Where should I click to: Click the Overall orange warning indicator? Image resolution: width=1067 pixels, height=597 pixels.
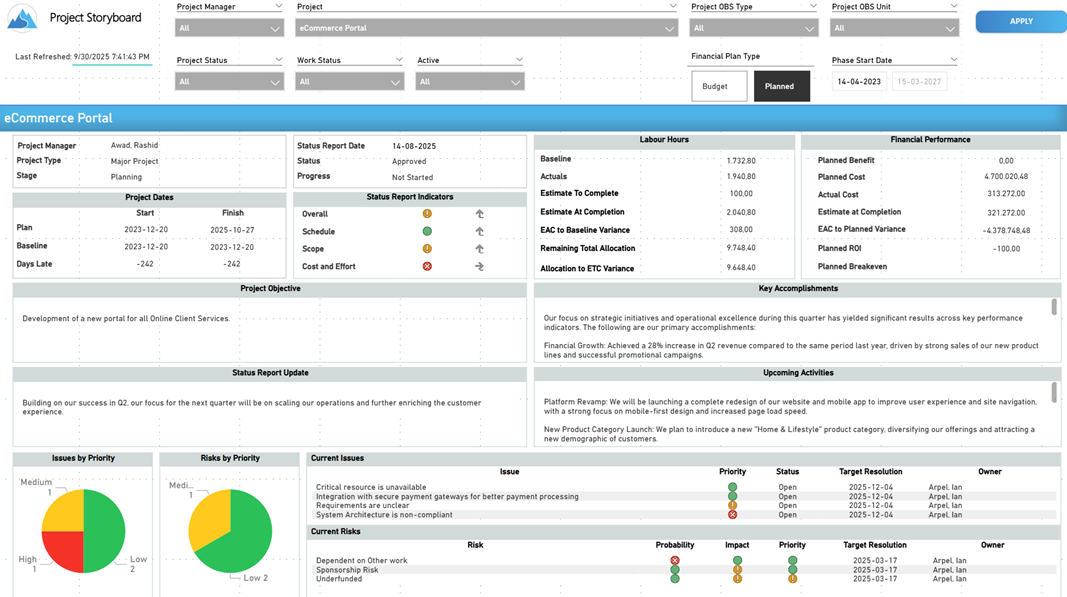click(427, 214)
